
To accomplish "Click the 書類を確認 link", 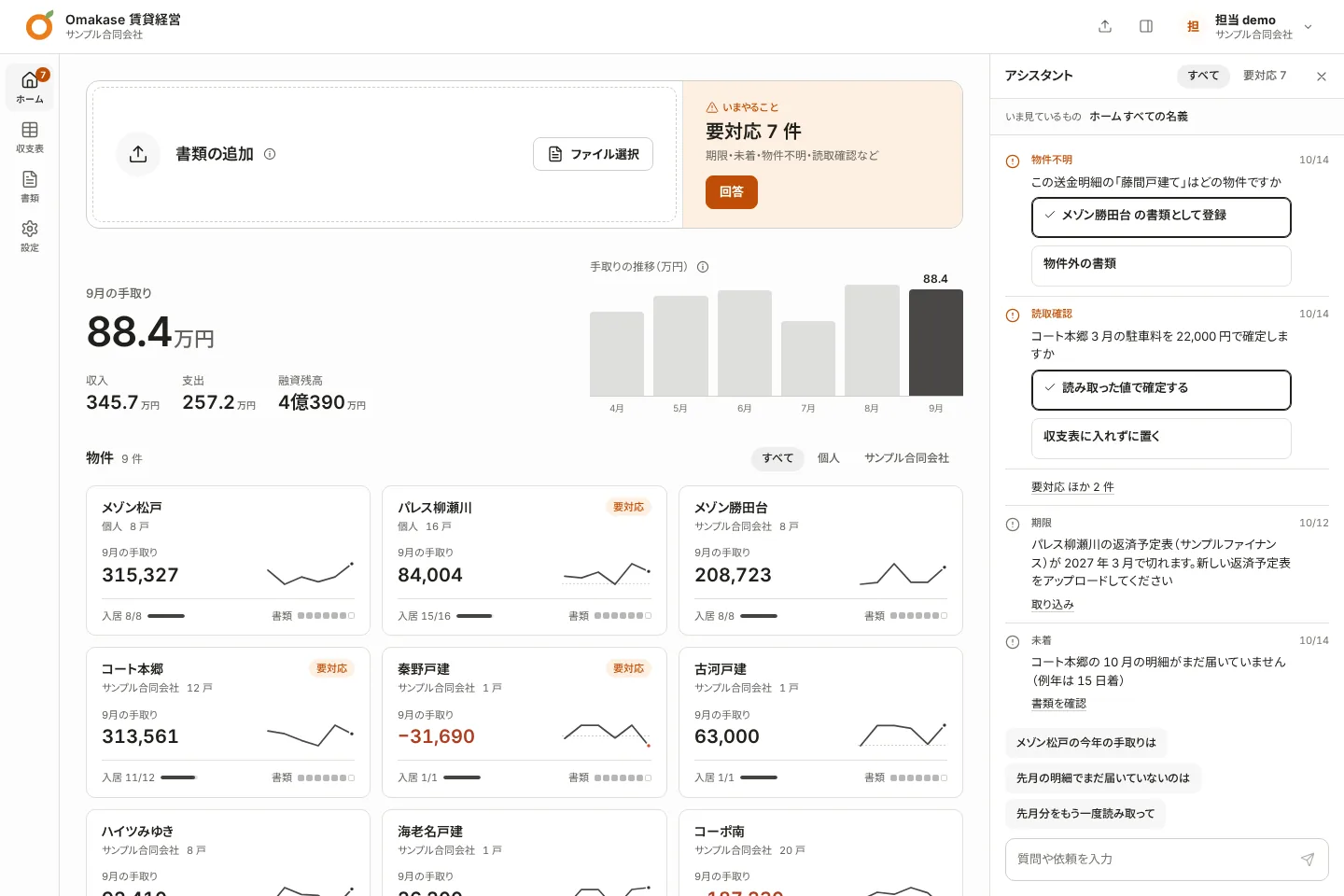I will pyautogui.click(x=1058, y=704).
